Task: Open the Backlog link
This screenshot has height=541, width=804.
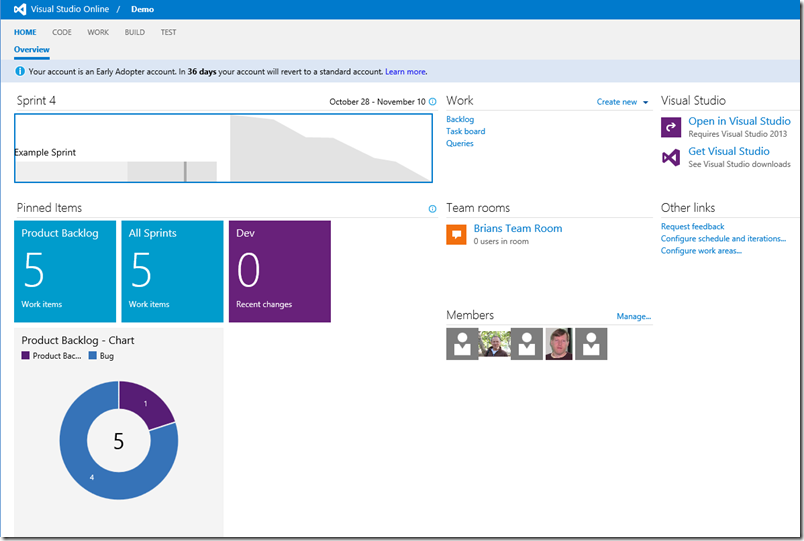Action: tap(460, 119)
